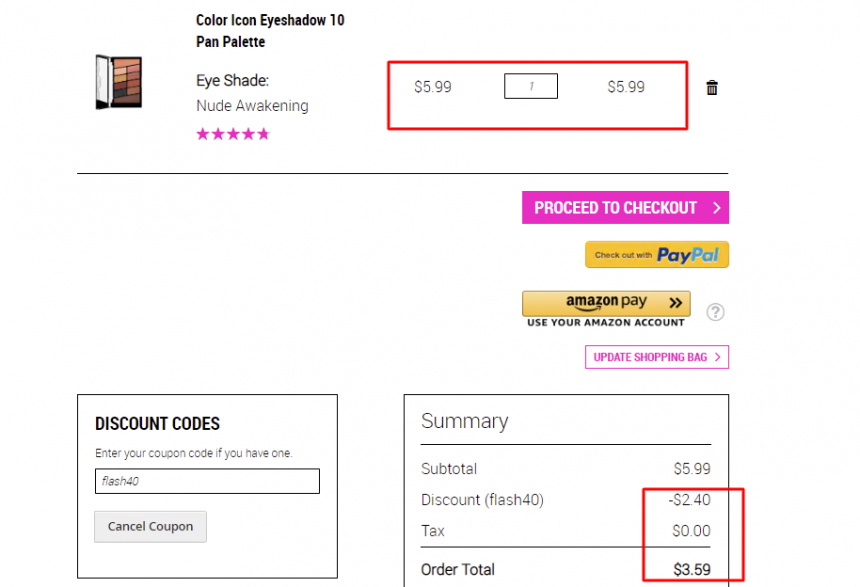This screenshot has width=860, height=587.
Task: Focus the item quantity field
Action: click(x=531, y=86)
